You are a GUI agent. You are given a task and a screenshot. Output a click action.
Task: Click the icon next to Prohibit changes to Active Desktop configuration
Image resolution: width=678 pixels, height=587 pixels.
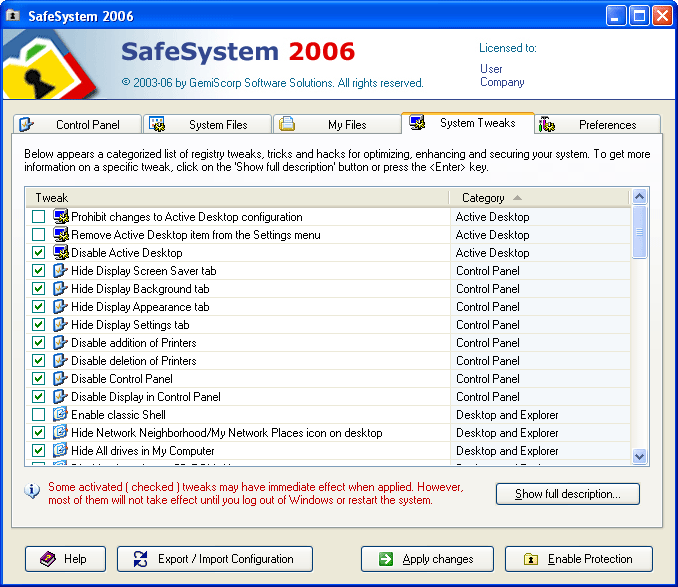pos(61,216)
